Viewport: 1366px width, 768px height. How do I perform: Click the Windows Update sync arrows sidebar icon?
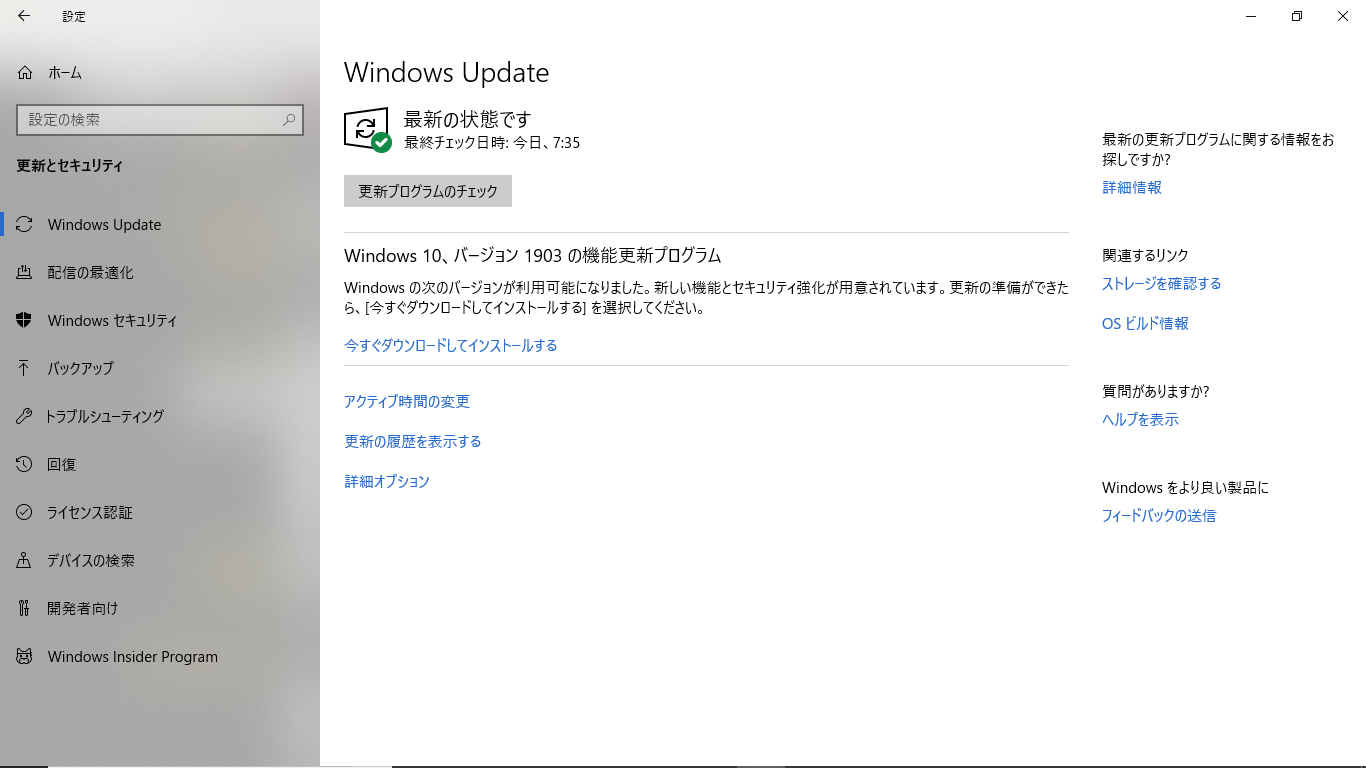tap(25, 224)
